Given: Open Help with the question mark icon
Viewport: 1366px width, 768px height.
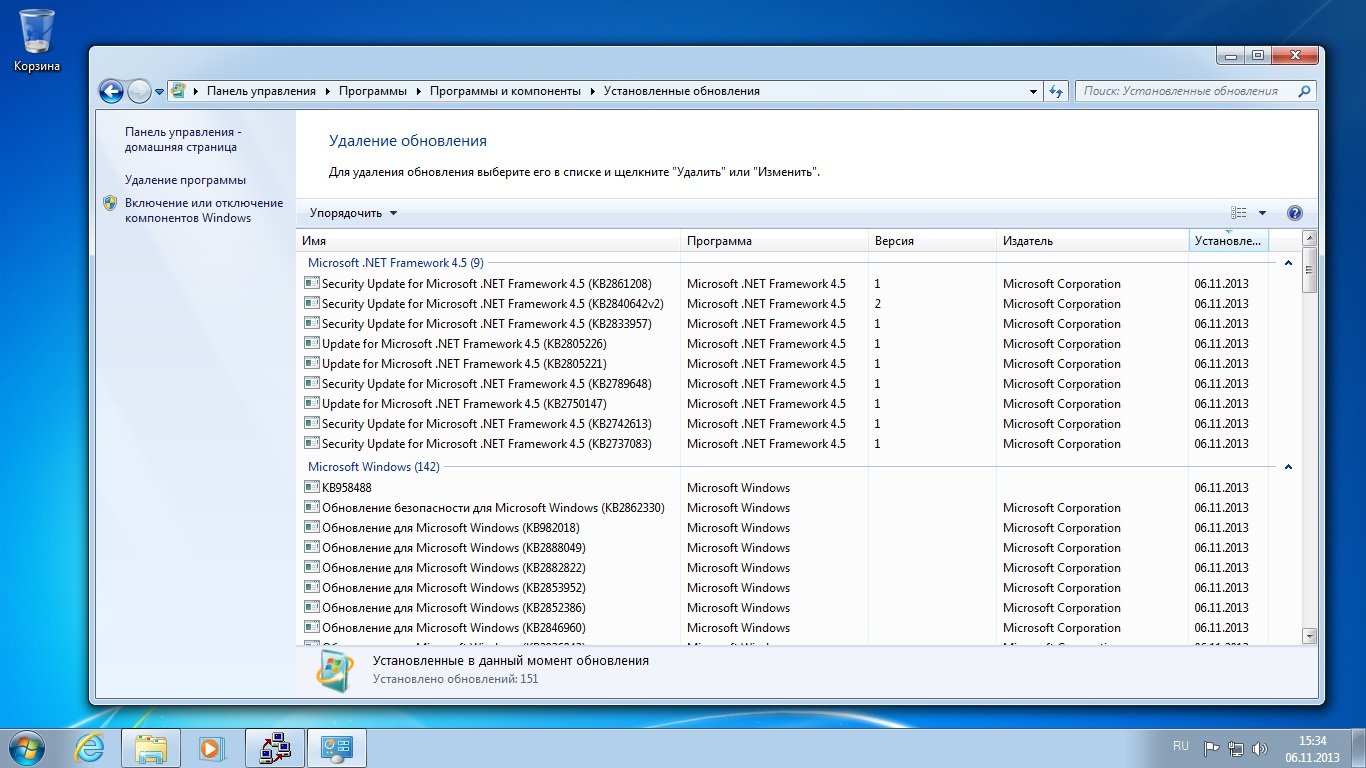Looking at the screenshot, I should tap(1295, 213).
